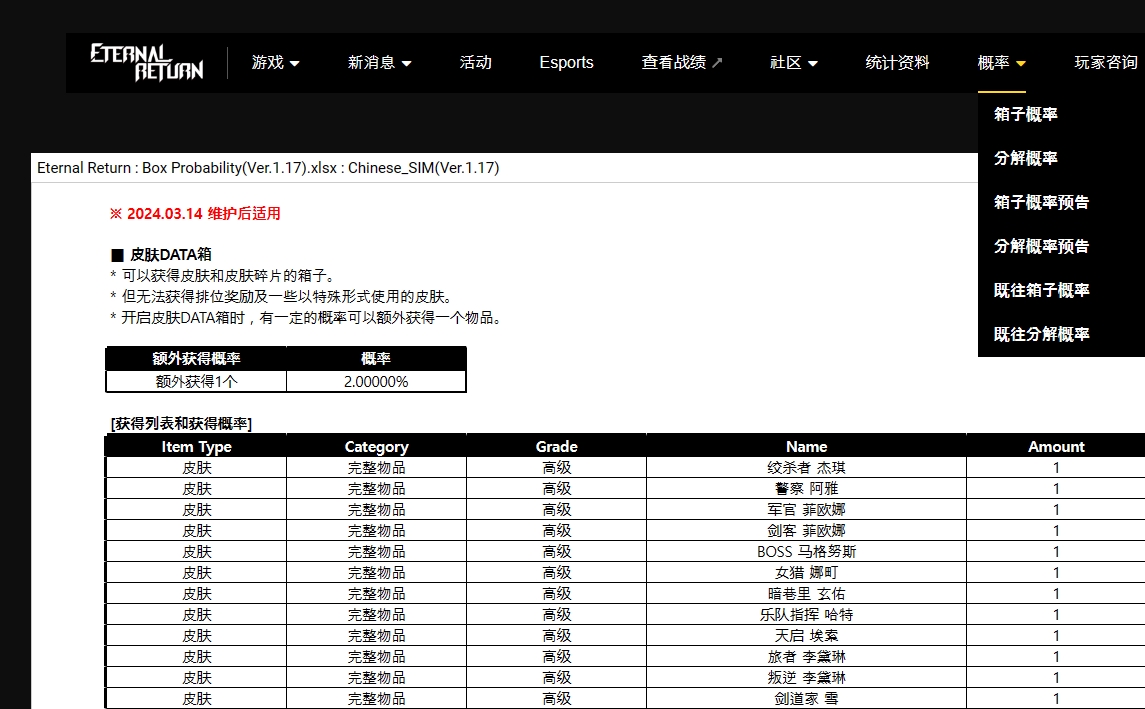Click the Amount column header

[x=1056, y=446]
